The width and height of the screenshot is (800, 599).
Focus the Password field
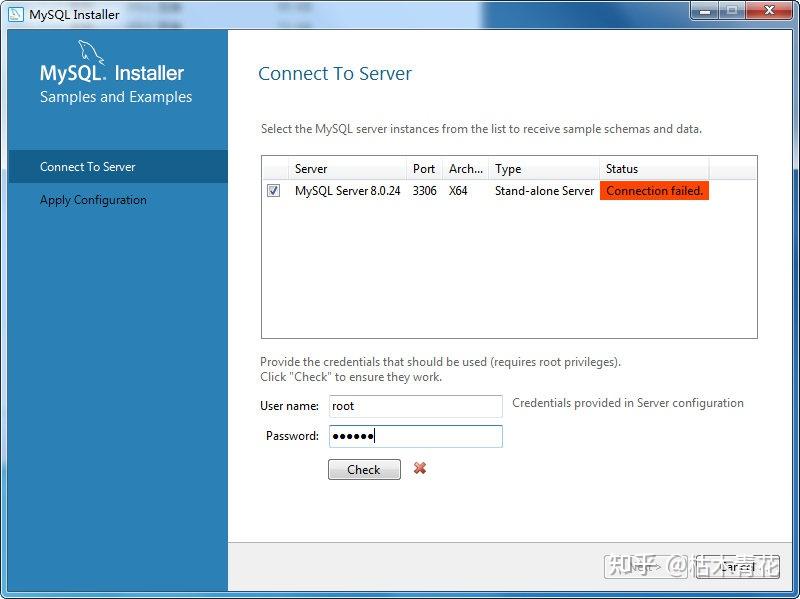(416, 436)
